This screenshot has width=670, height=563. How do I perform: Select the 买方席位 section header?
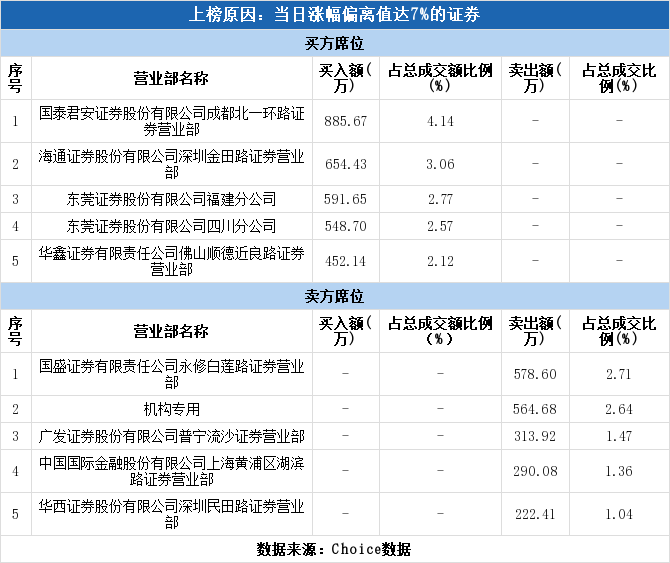(335, 43)
